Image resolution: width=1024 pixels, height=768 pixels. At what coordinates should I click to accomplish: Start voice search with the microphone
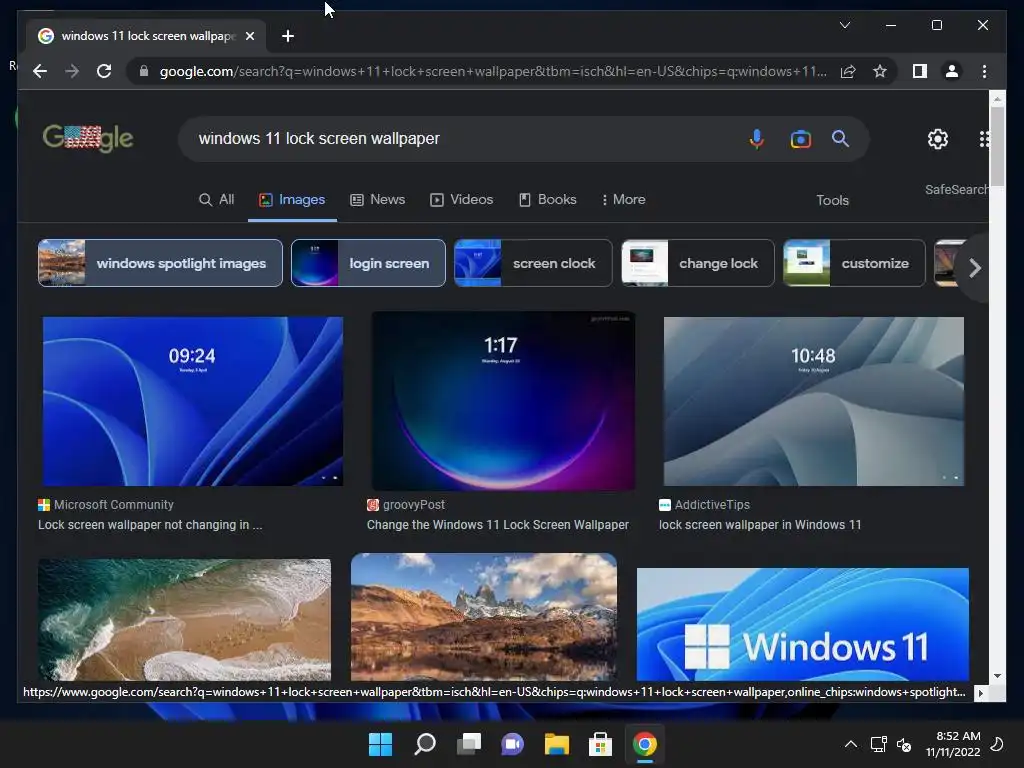757,138
